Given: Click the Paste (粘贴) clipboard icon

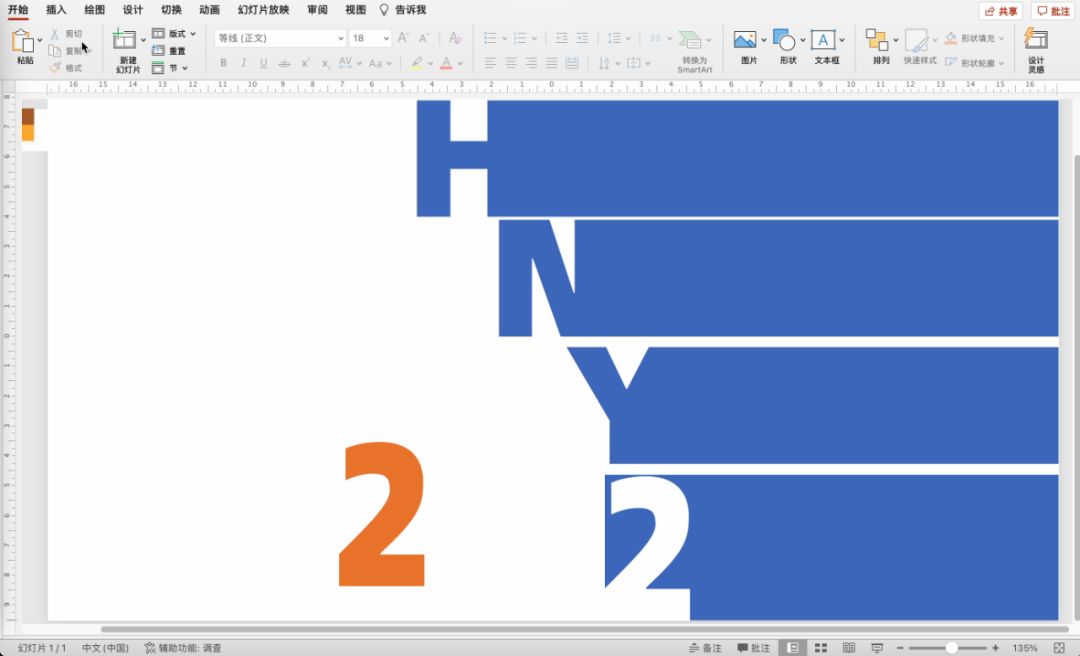Looking at the screenshot, I should [x=23, y=42].
